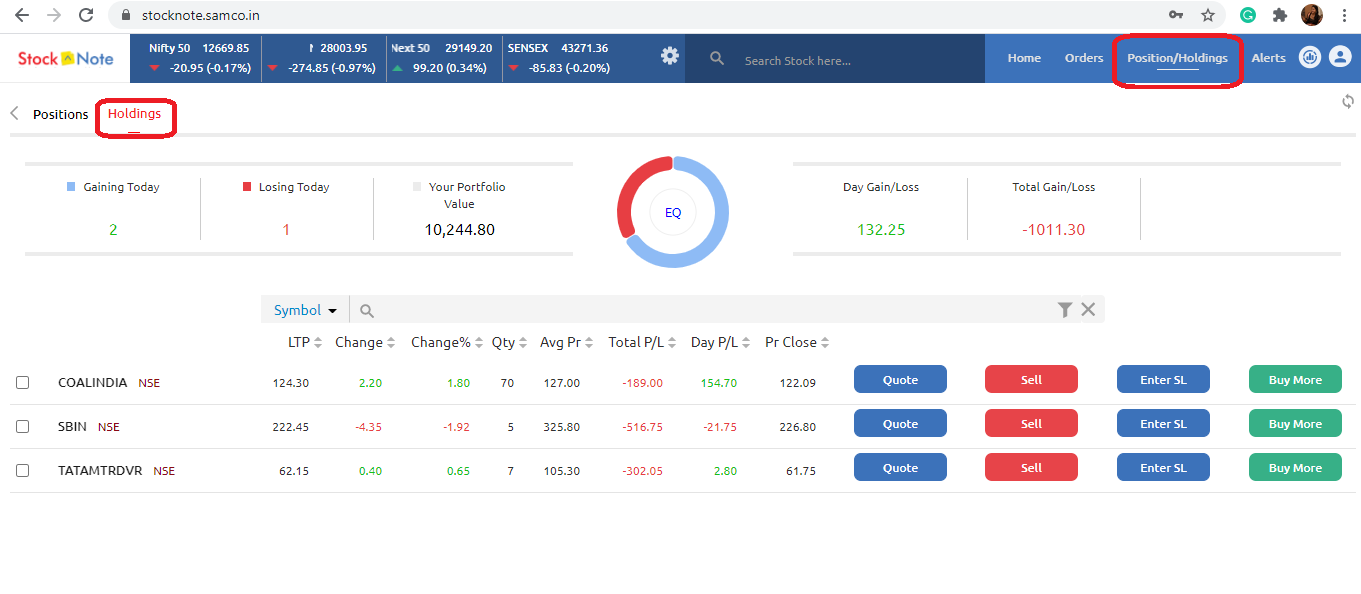Click the portfolio value 10,244.80
The width and height of the screenshot is (1361, 594).
pyautogui.click(x=460, y=230)
